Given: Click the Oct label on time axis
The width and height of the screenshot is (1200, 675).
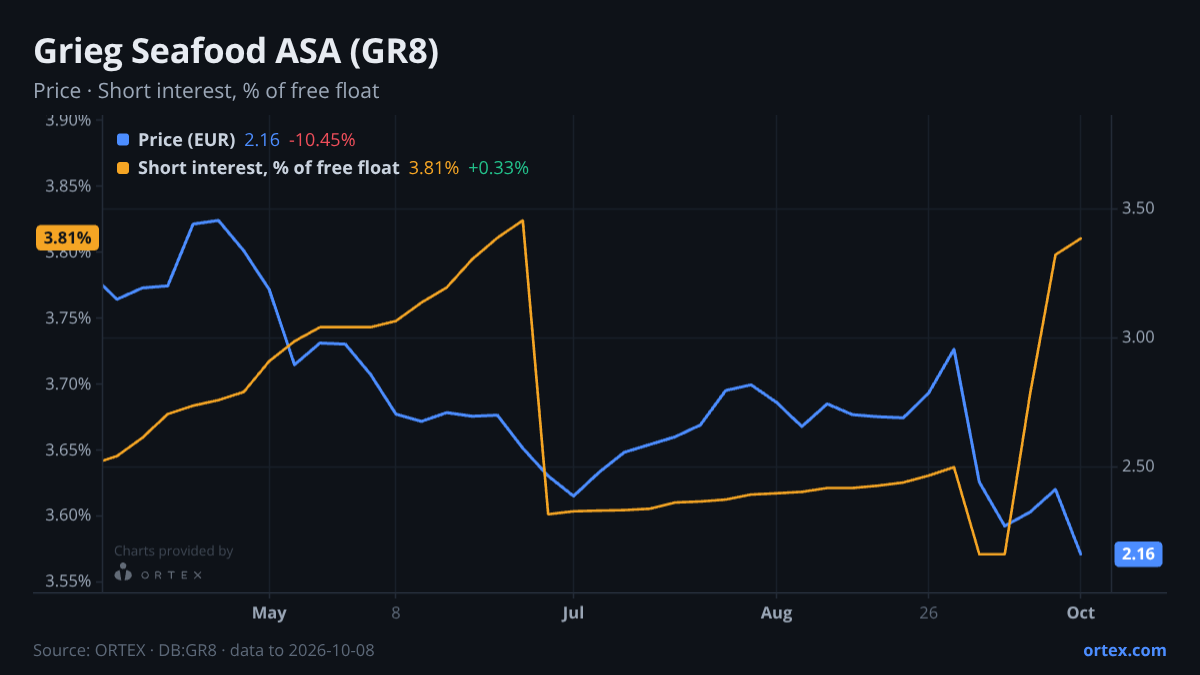Looking at the screenshot, I should pos(1081,613).
